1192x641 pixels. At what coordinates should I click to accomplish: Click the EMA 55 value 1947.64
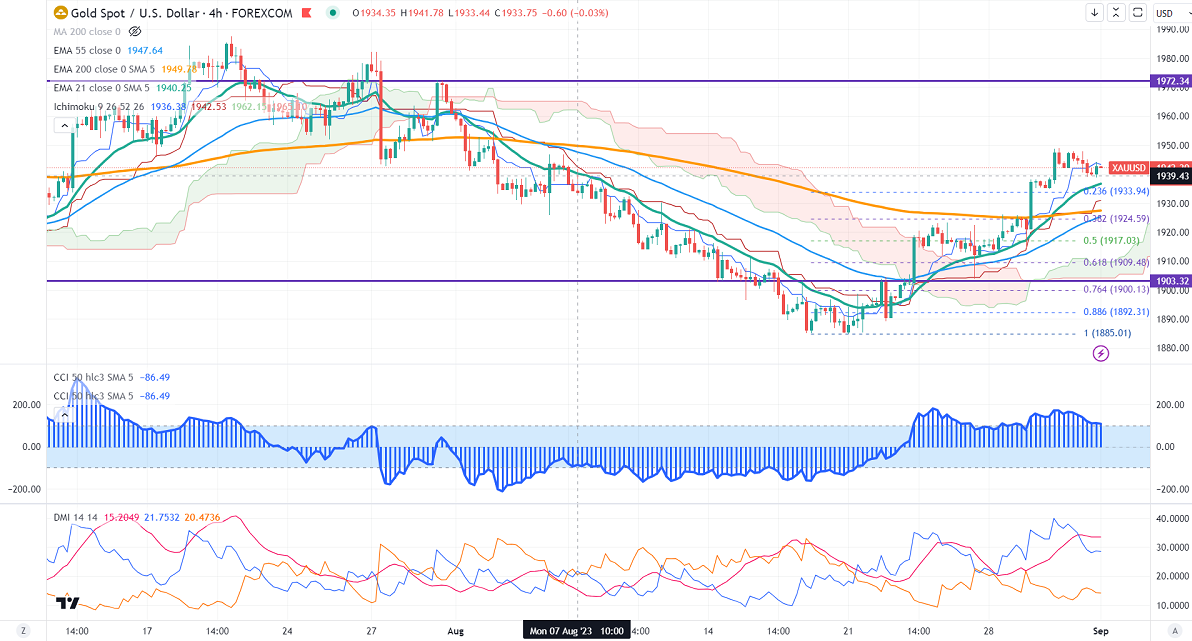[145, 51]
